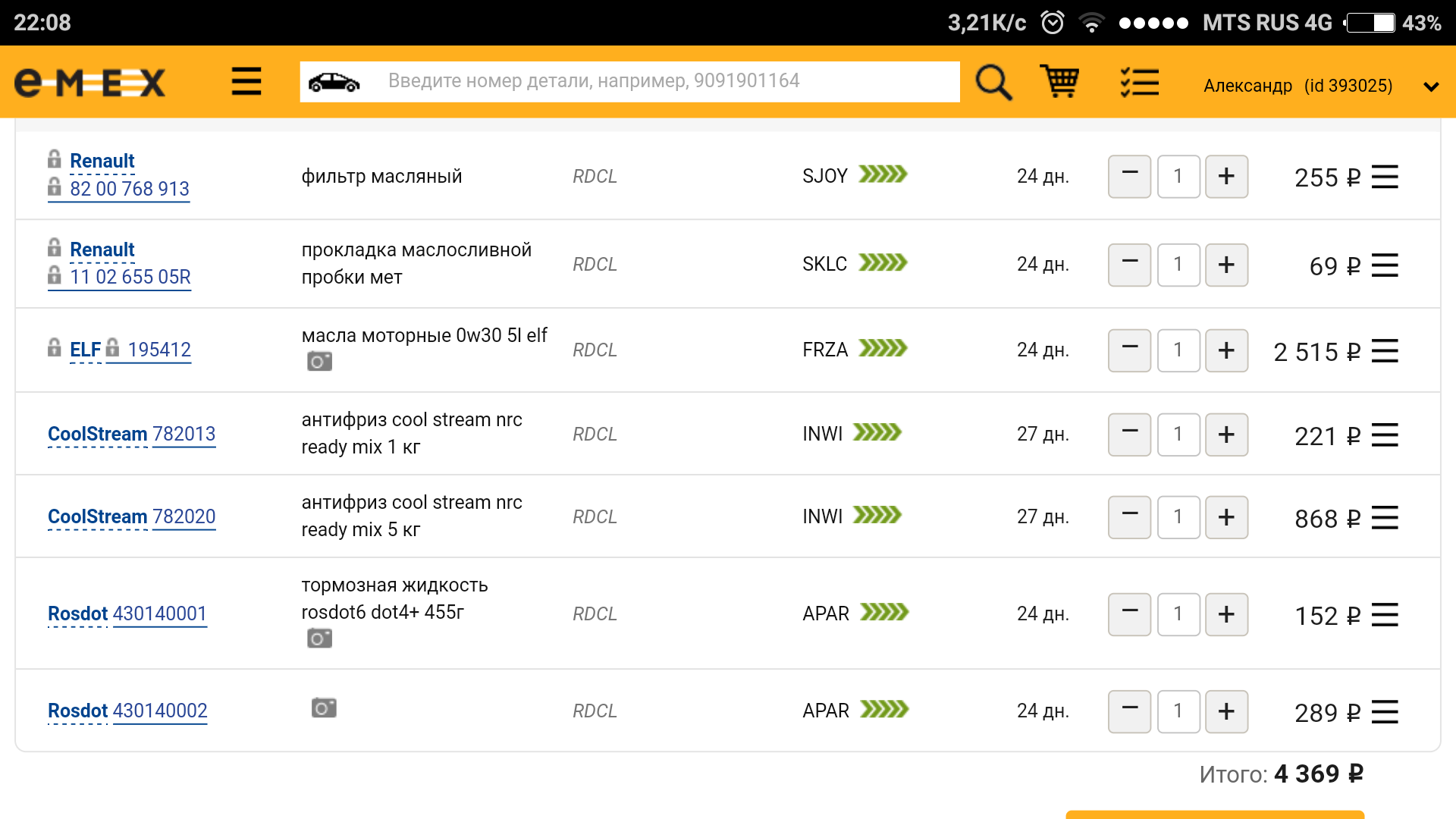This screenshot has height=819, width=1456.
Task: Tap the battery indicator in status bar
Action: tap(1370, 23)
